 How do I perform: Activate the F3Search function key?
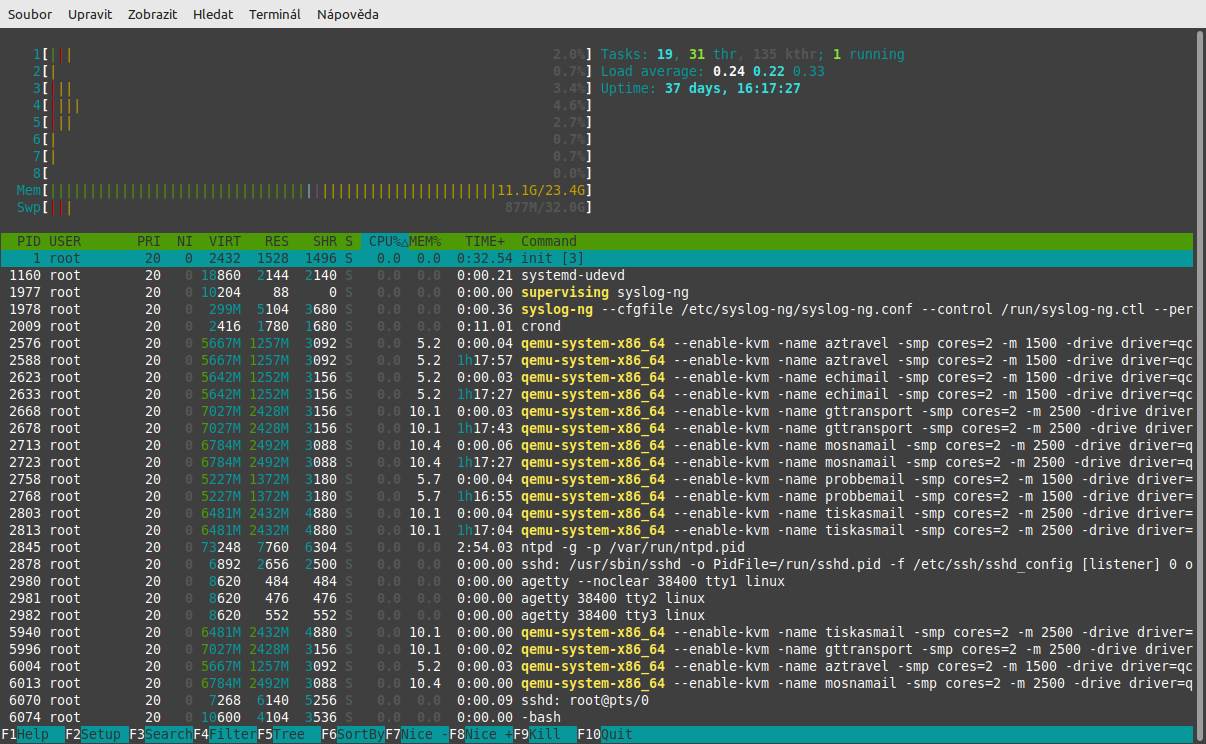(160, 733)
